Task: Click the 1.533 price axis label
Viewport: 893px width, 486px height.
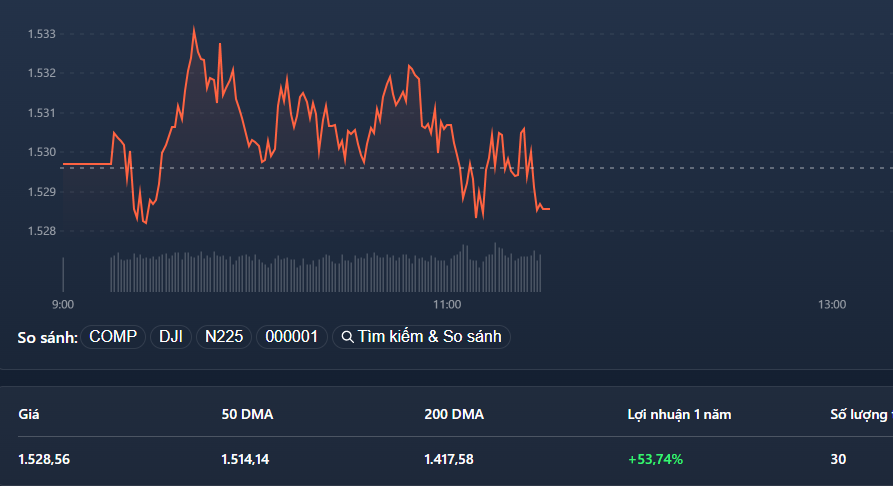Action: (42, 34)
